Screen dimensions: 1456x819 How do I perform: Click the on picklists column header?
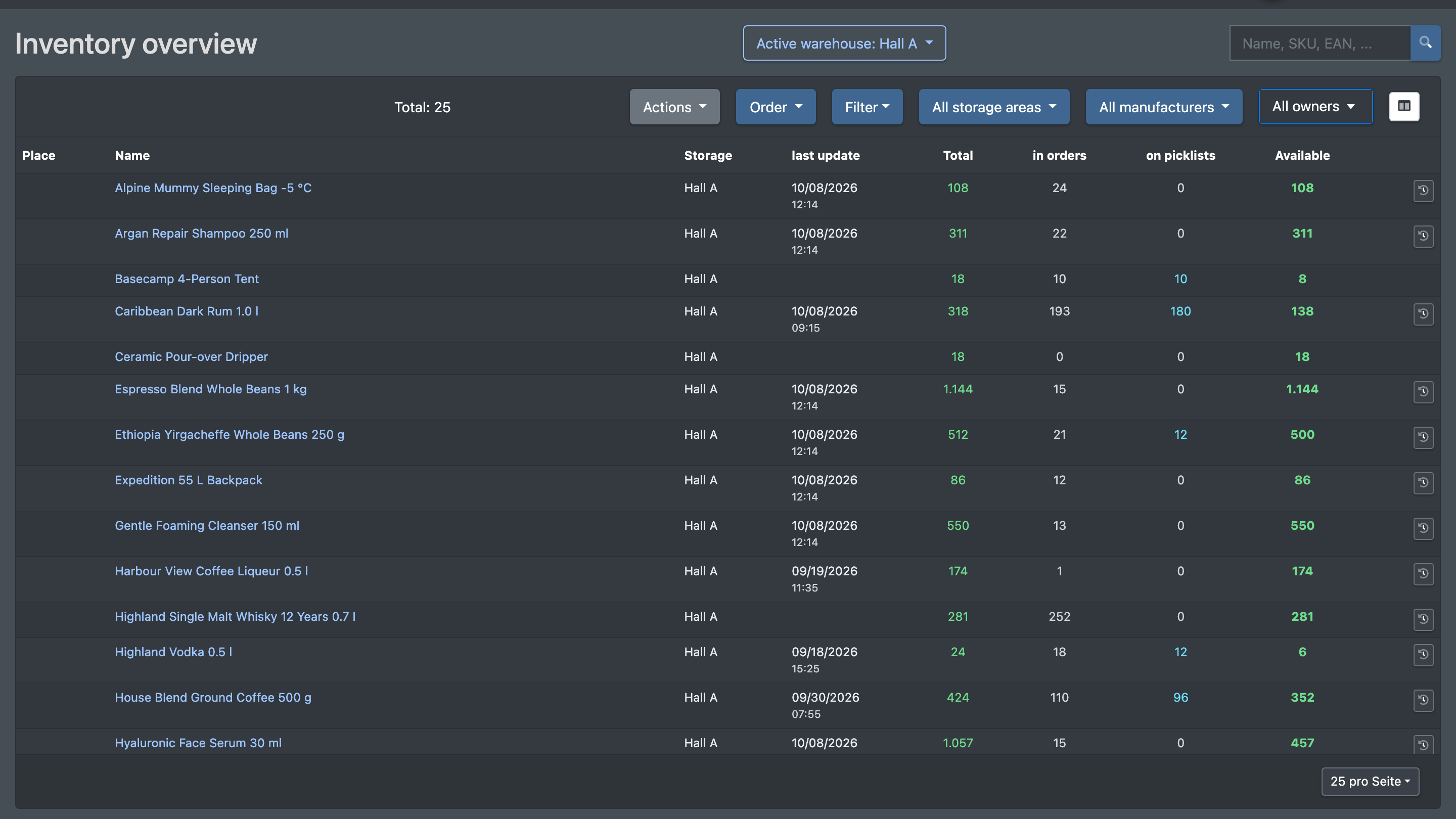click(x=1180, y=155)
